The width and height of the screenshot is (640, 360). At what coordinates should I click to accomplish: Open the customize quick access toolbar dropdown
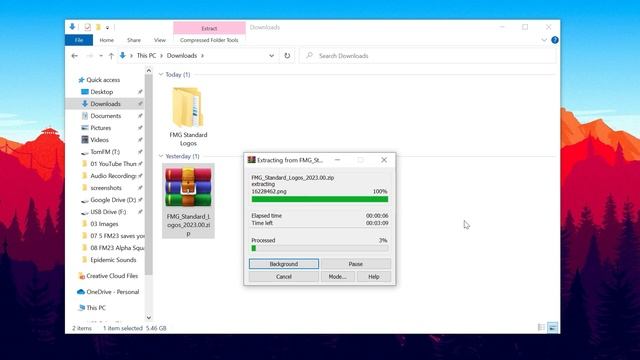click(x=107, y=28)
